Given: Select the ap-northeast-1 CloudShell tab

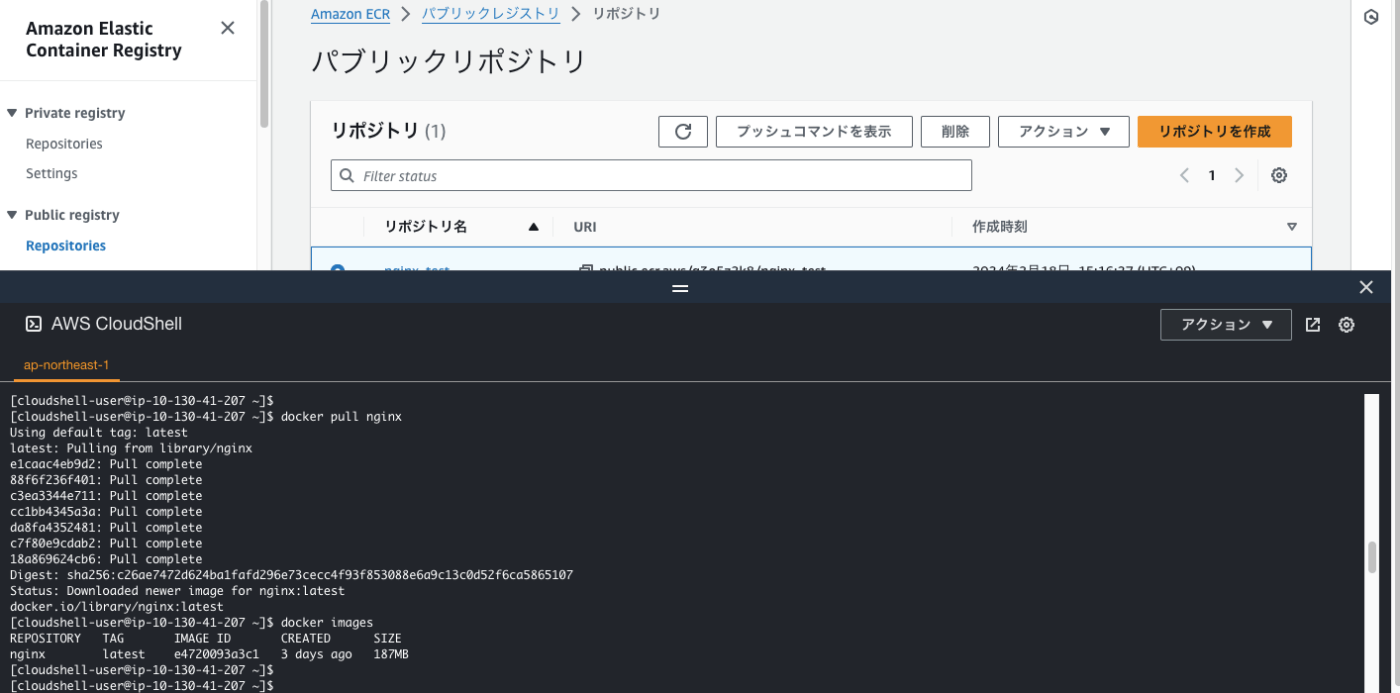Looking at the screenshot, I should [66, 365].
